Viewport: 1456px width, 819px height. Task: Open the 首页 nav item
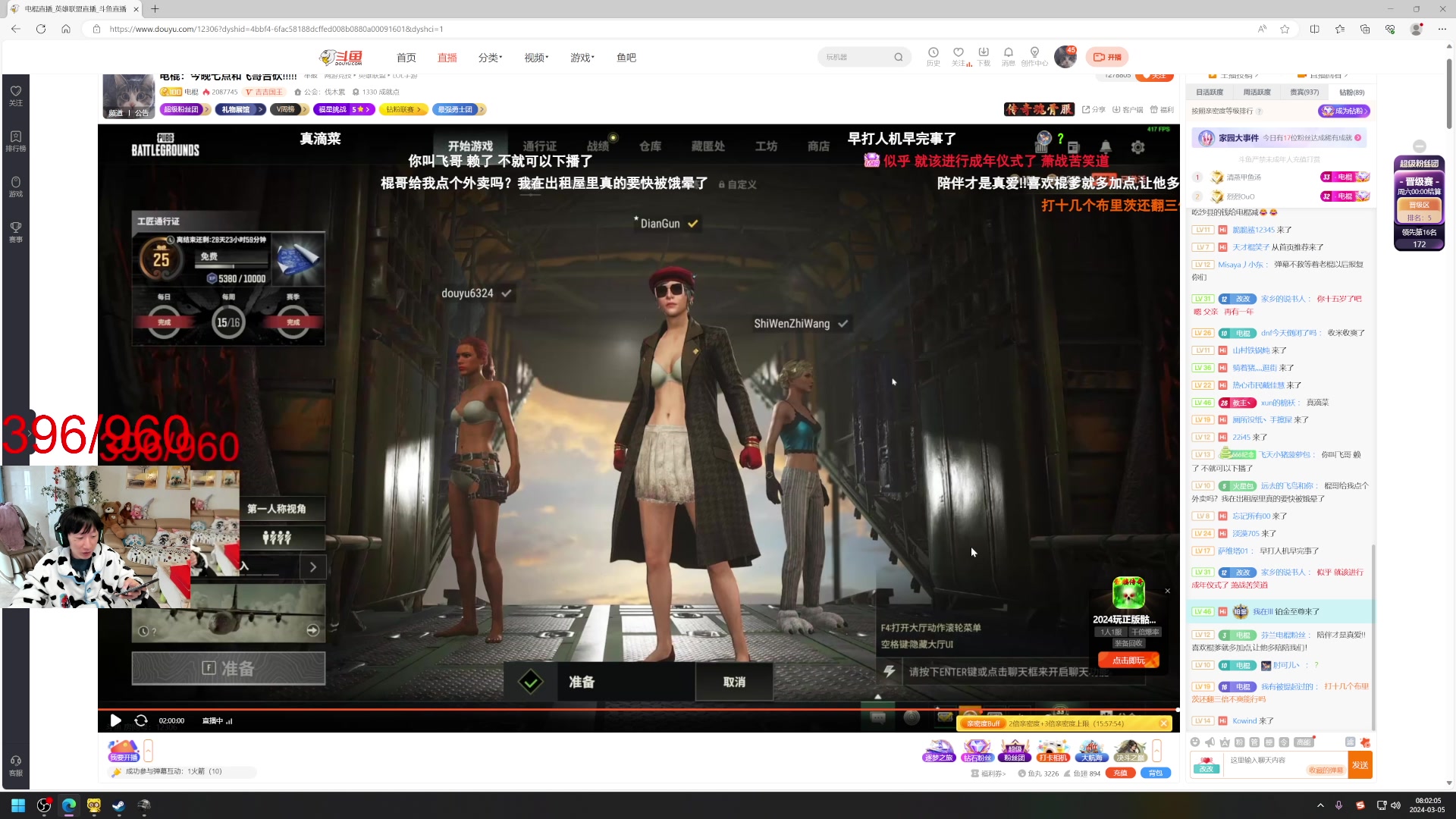pyautogui.click(x=406, y=58)
